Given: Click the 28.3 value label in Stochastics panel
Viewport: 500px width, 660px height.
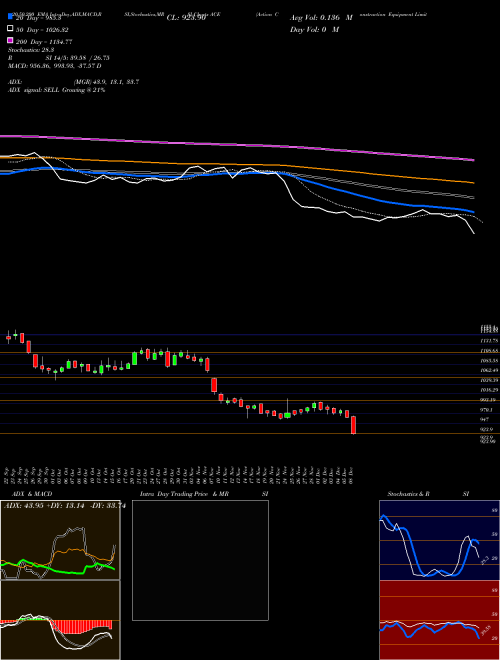Looking at the screenshot, I should (x=485, y=560).
